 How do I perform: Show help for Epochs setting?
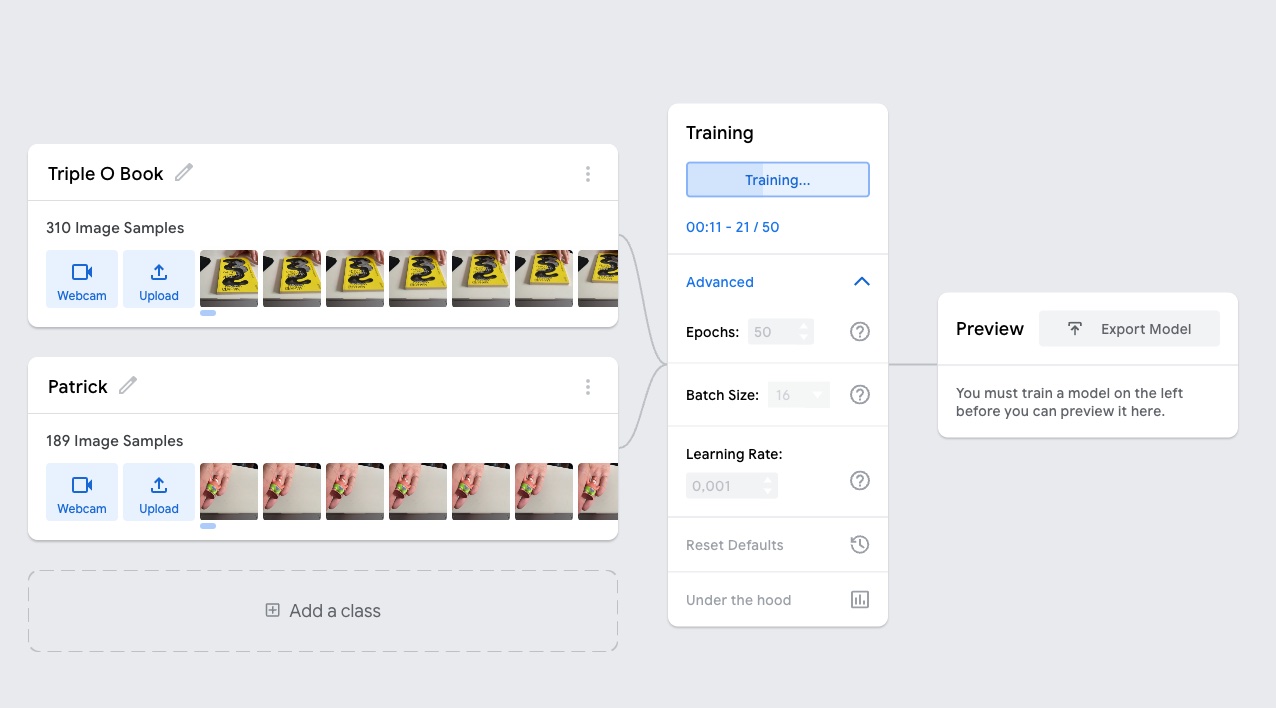(860, 332)
